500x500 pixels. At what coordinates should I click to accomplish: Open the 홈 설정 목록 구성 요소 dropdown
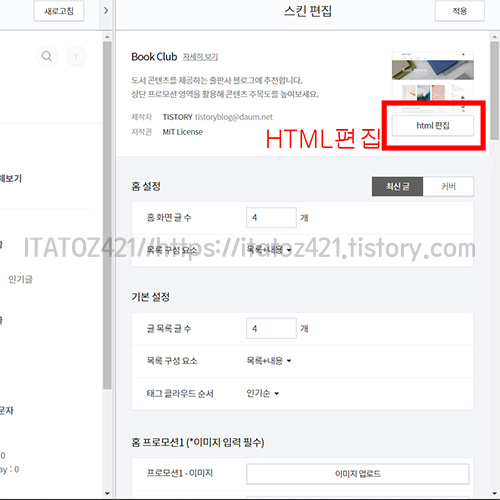(x=269, y=250)
